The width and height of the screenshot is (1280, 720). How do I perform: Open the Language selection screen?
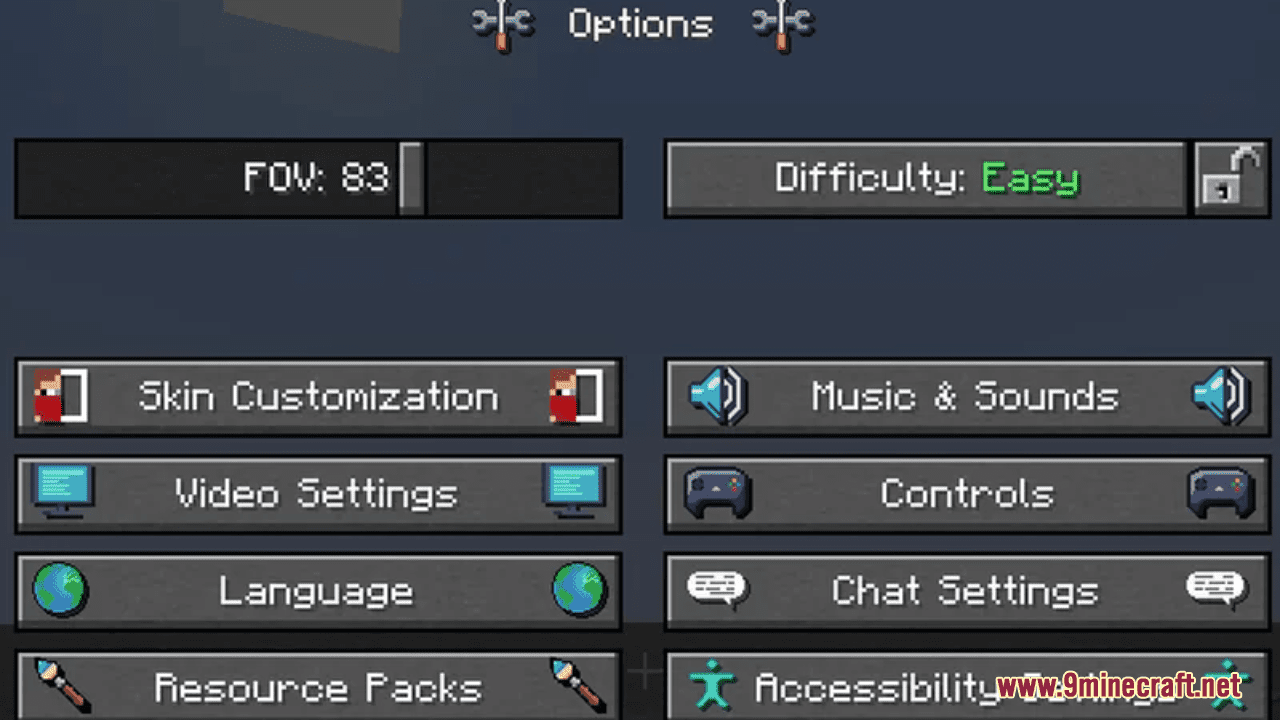[x=318, y=591]
